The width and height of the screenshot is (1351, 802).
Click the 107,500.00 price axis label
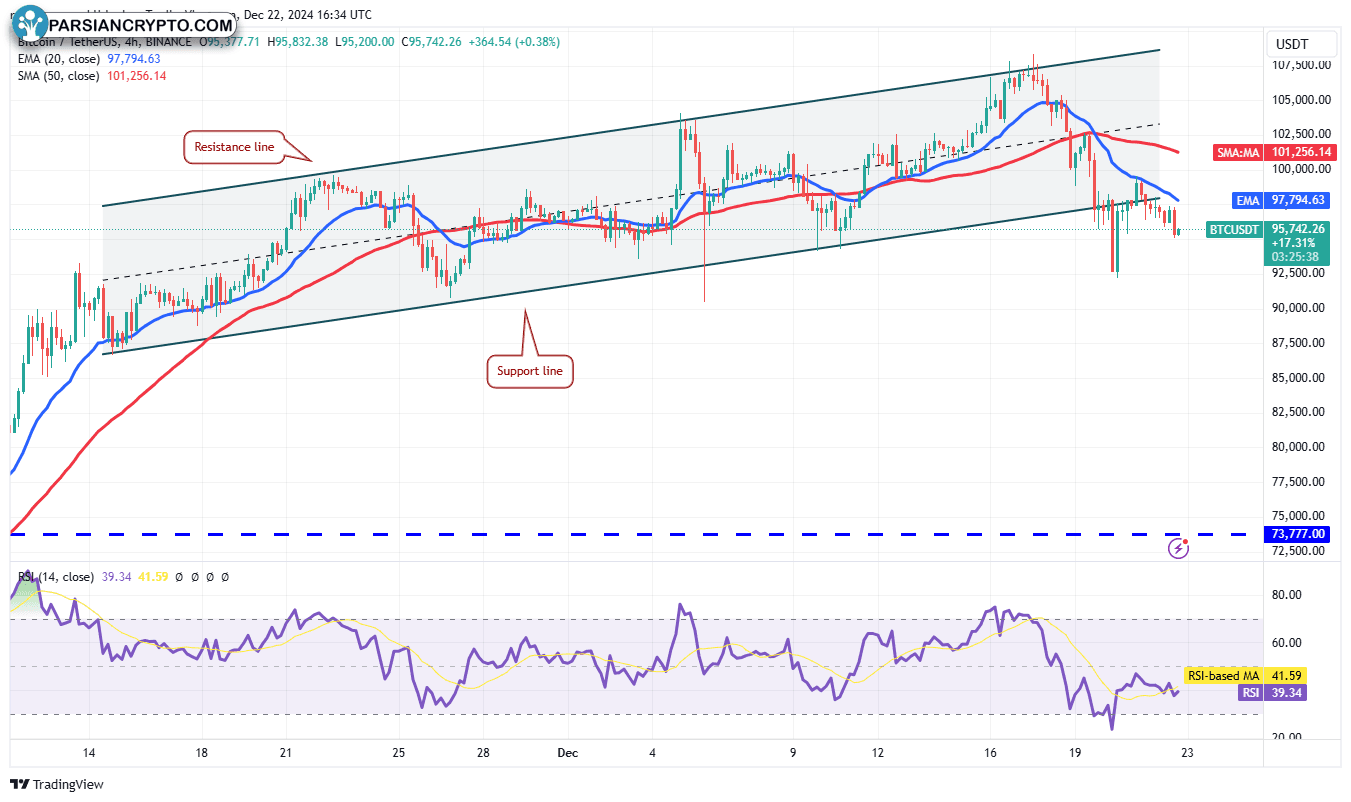coord(1299,65)
